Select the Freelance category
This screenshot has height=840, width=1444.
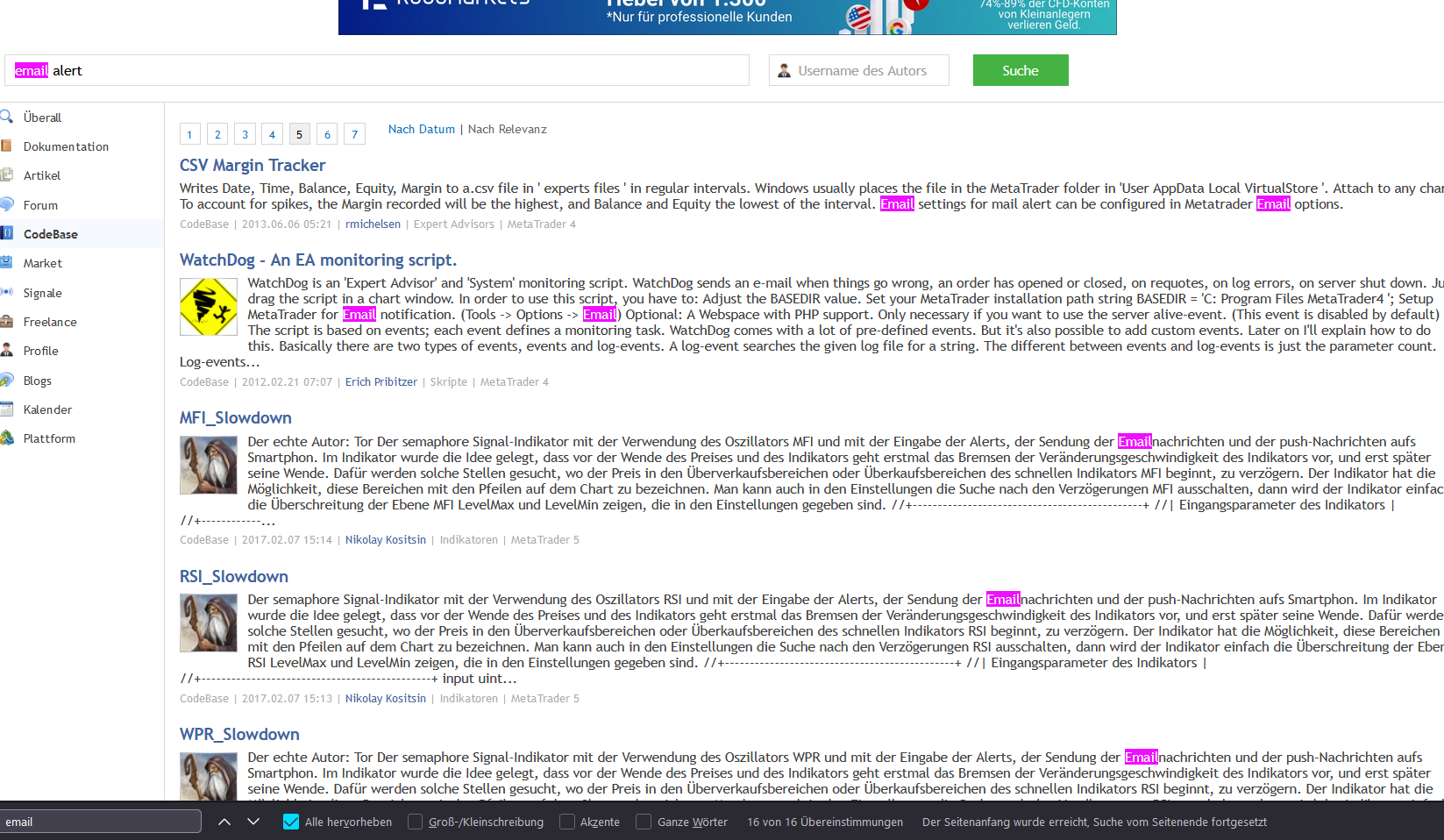click(50, 322)
